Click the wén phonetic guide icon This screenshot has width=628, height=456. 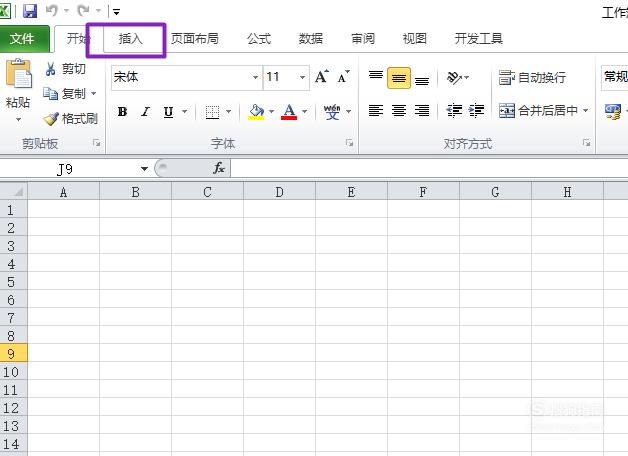(332, 112)
